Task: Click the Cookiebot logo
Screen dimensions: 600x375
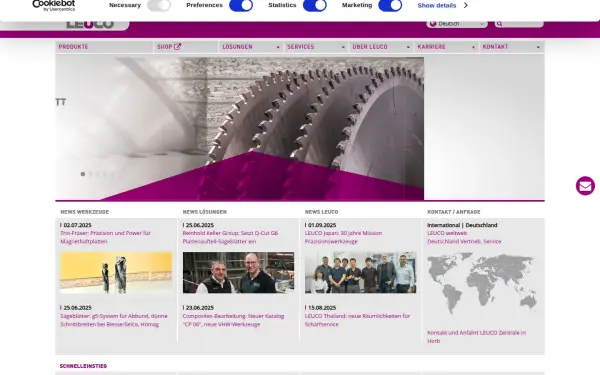Action: [x=54, y=5]
